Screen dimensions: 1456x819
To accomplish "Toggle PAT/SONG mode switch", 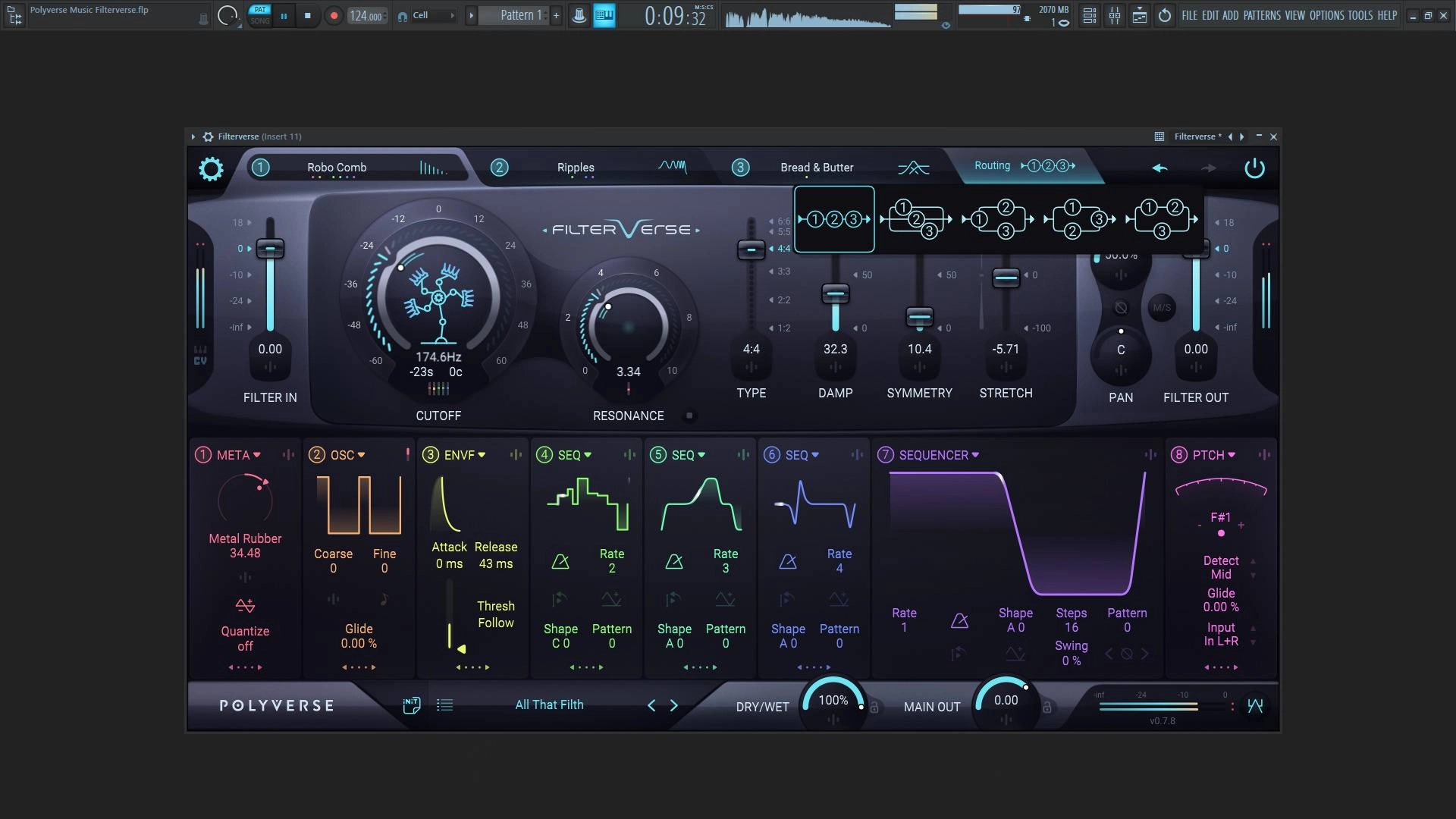I will click(x=260, y=15).
